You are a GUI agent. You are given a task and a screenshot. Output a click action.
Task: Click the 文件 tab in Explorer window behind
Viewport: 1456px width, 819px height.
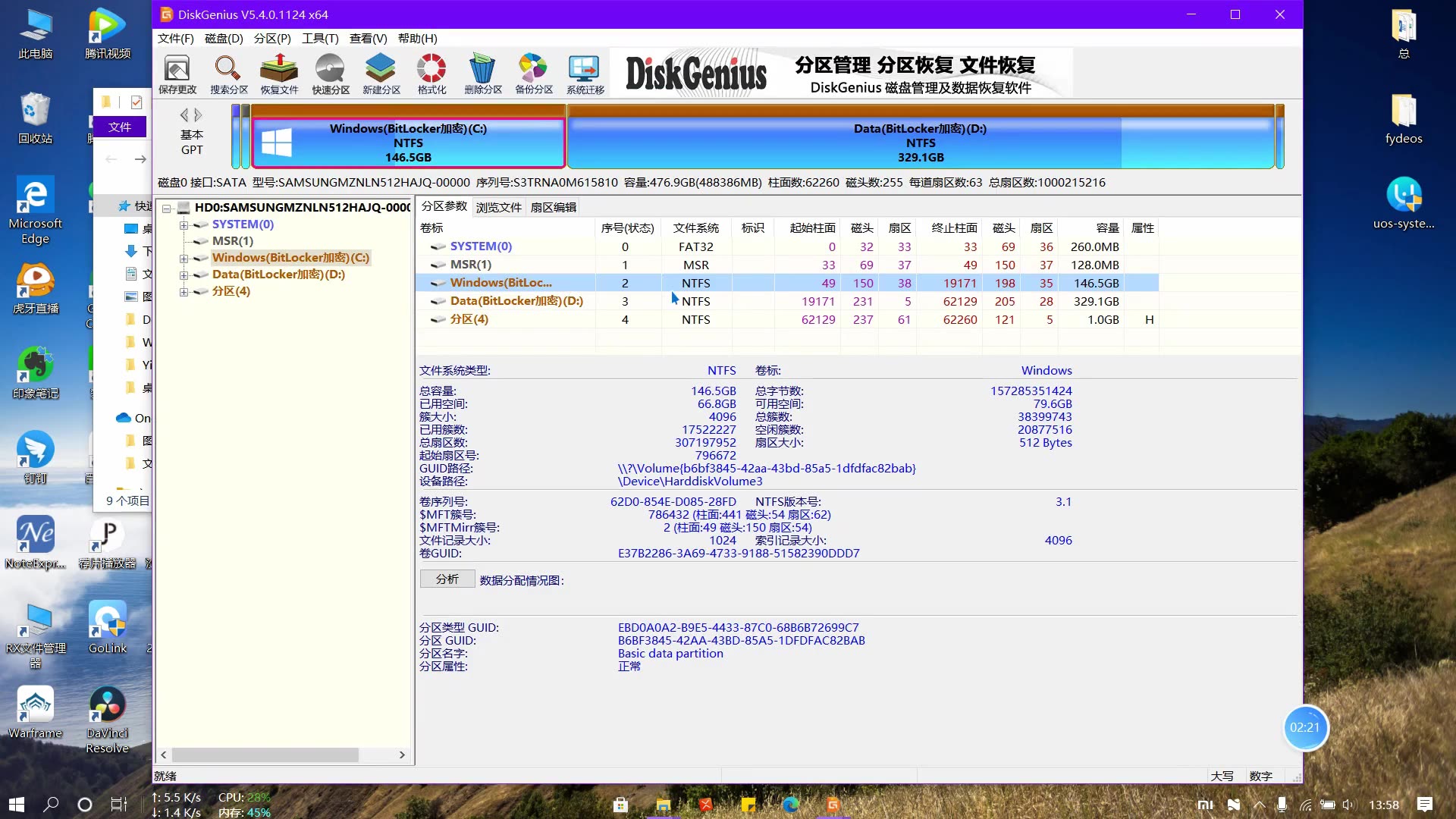[120, 127]
